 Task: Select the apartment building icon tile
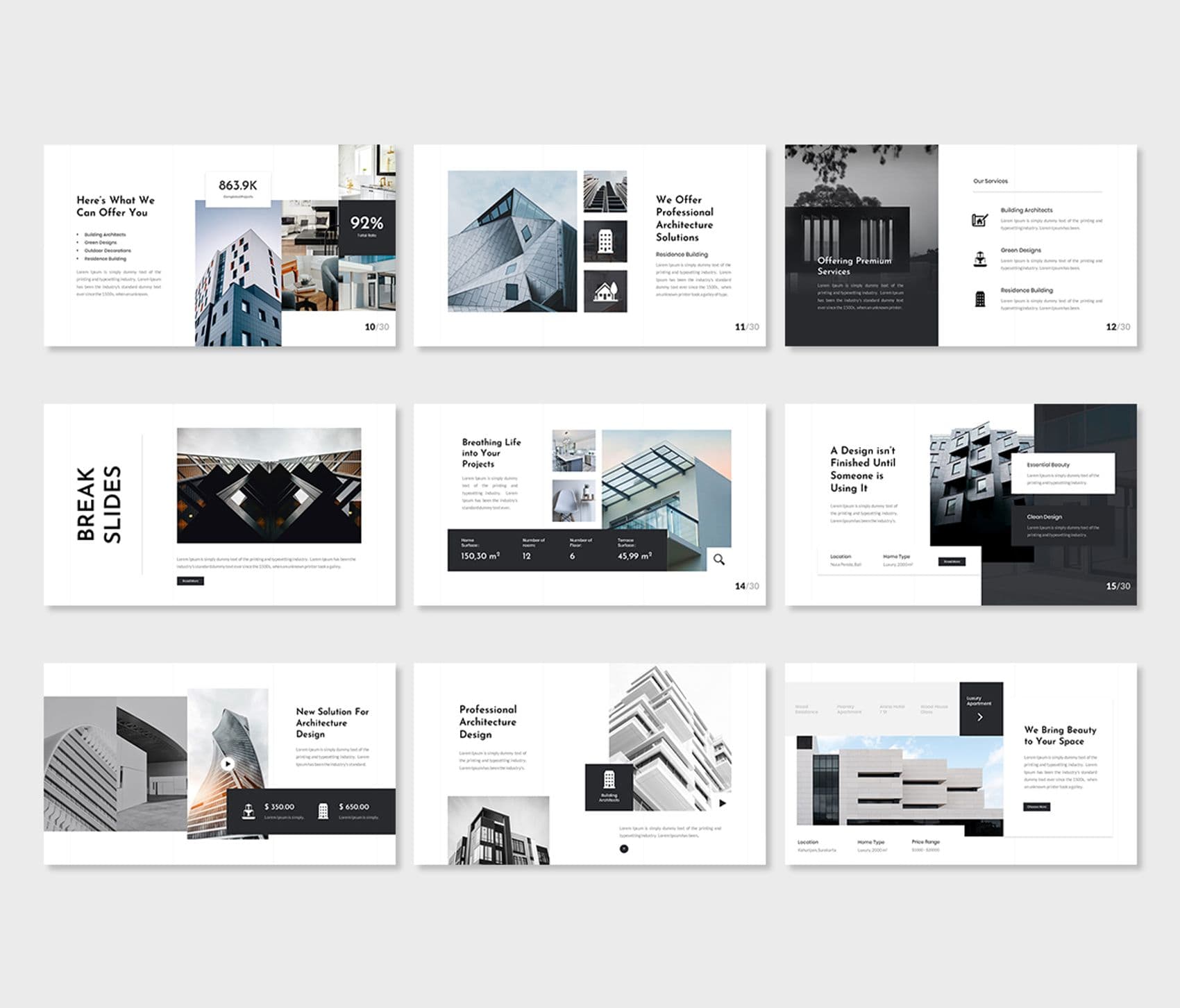click(605, 241)
